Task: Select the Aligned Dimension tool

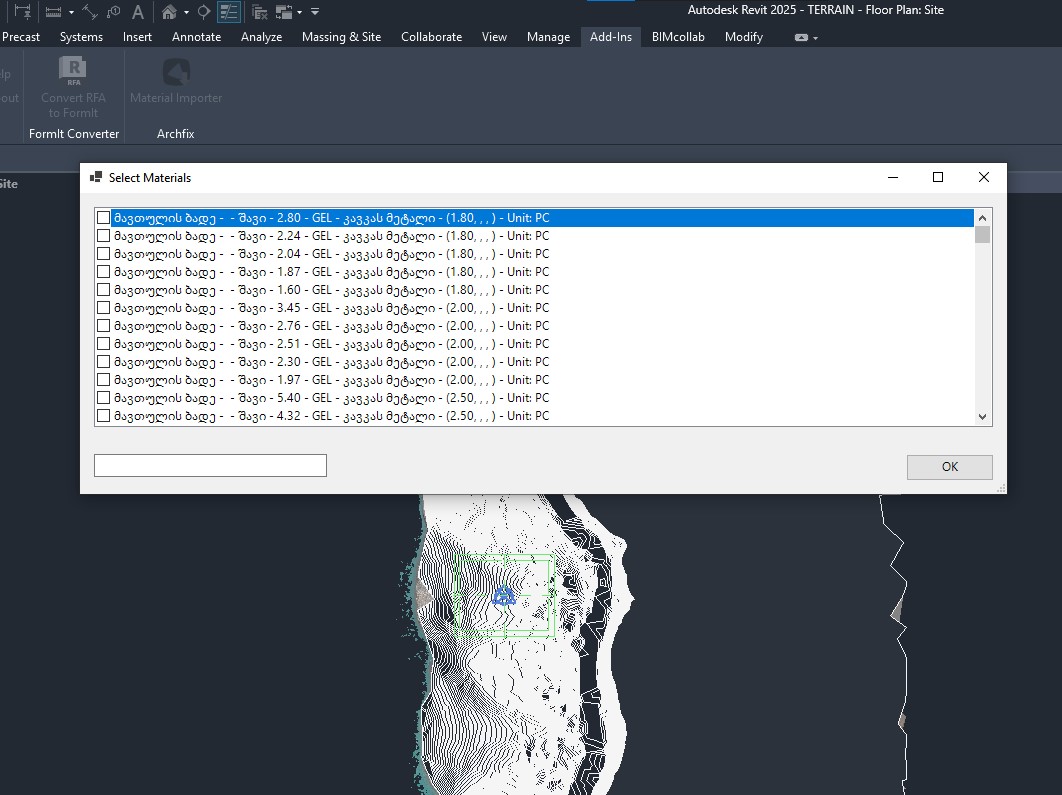Action: tap(90, 12)
